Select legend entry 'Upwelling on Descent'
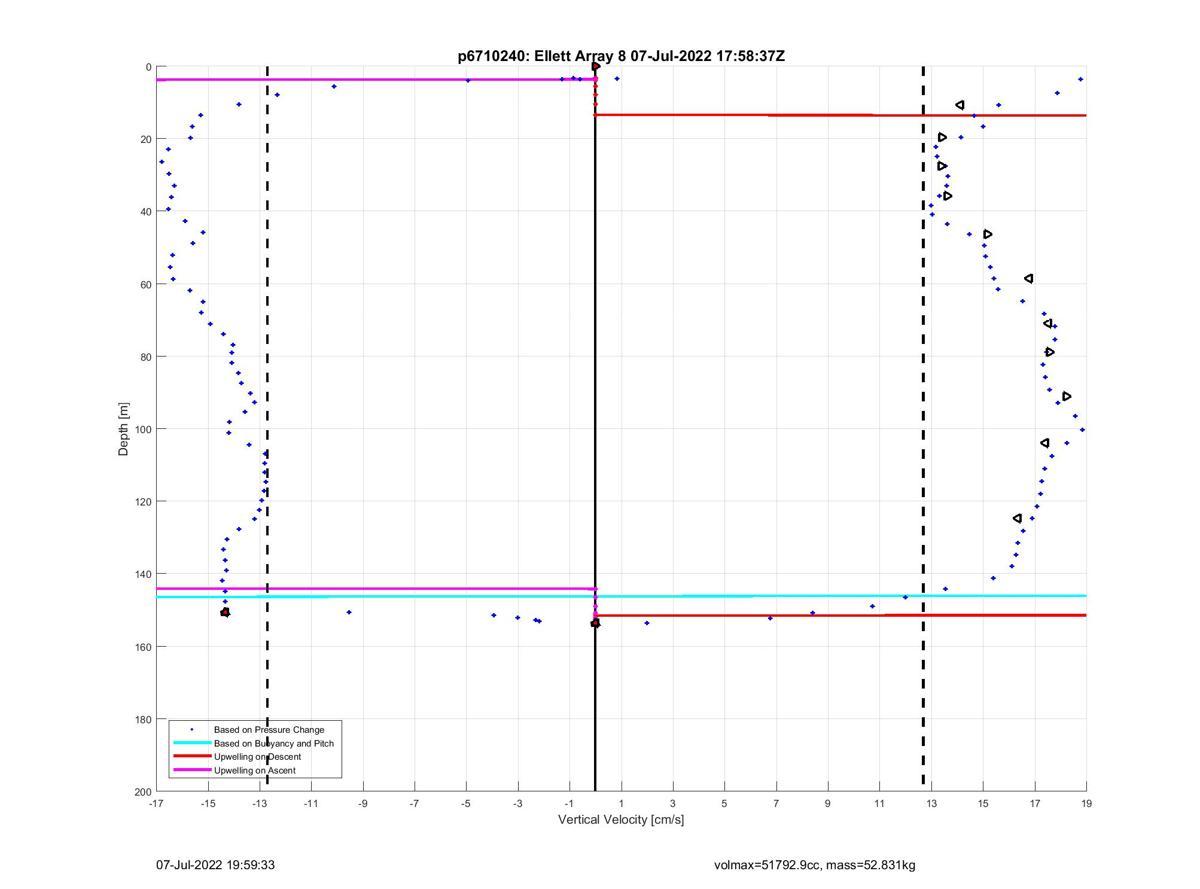Image resolution: width=1200 pixels, height=889 pixels. pyautogui.click(x=257, y=757)
